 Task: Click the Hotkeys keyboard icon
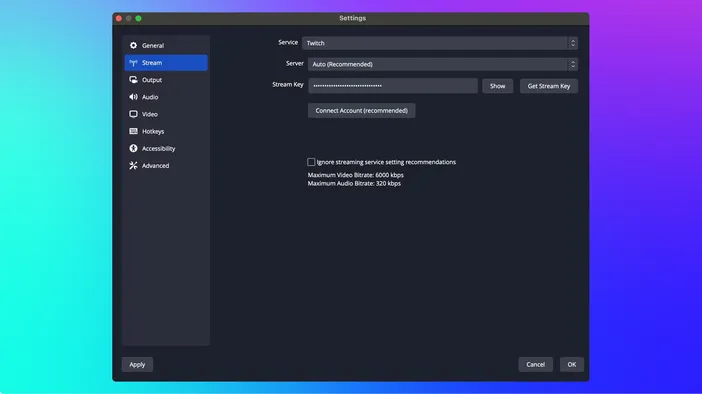coord(133,131)
